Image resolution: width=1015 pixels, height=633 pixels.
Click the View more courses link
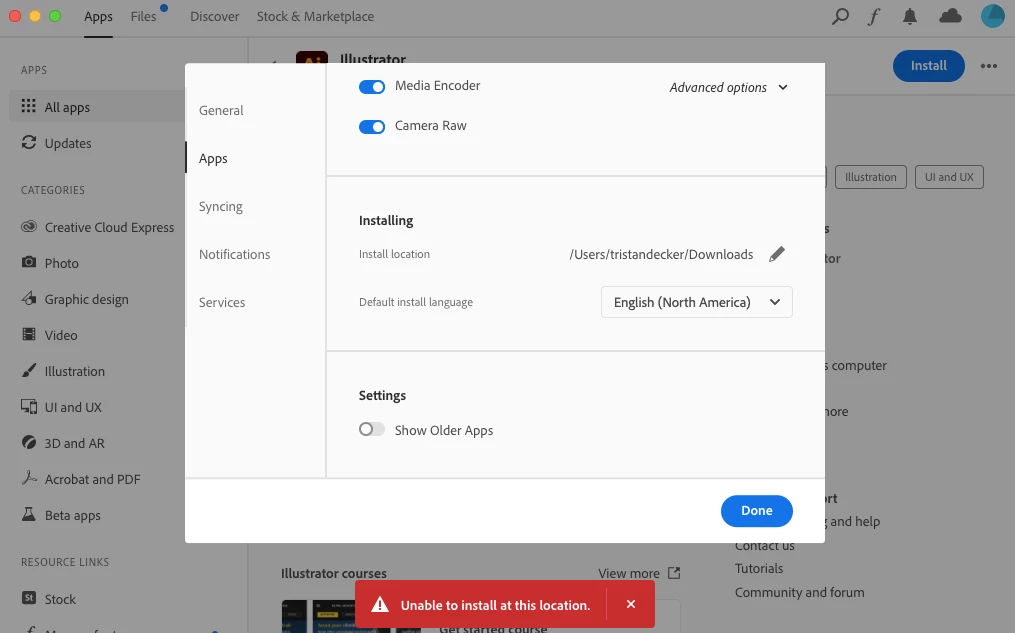629,573
